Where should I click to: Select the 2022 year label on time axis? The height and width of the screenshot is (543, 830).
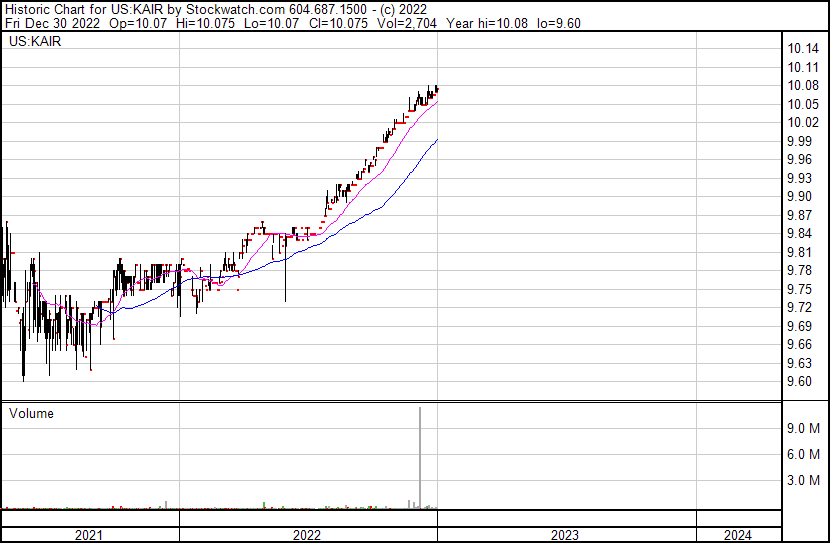point(308,535)
